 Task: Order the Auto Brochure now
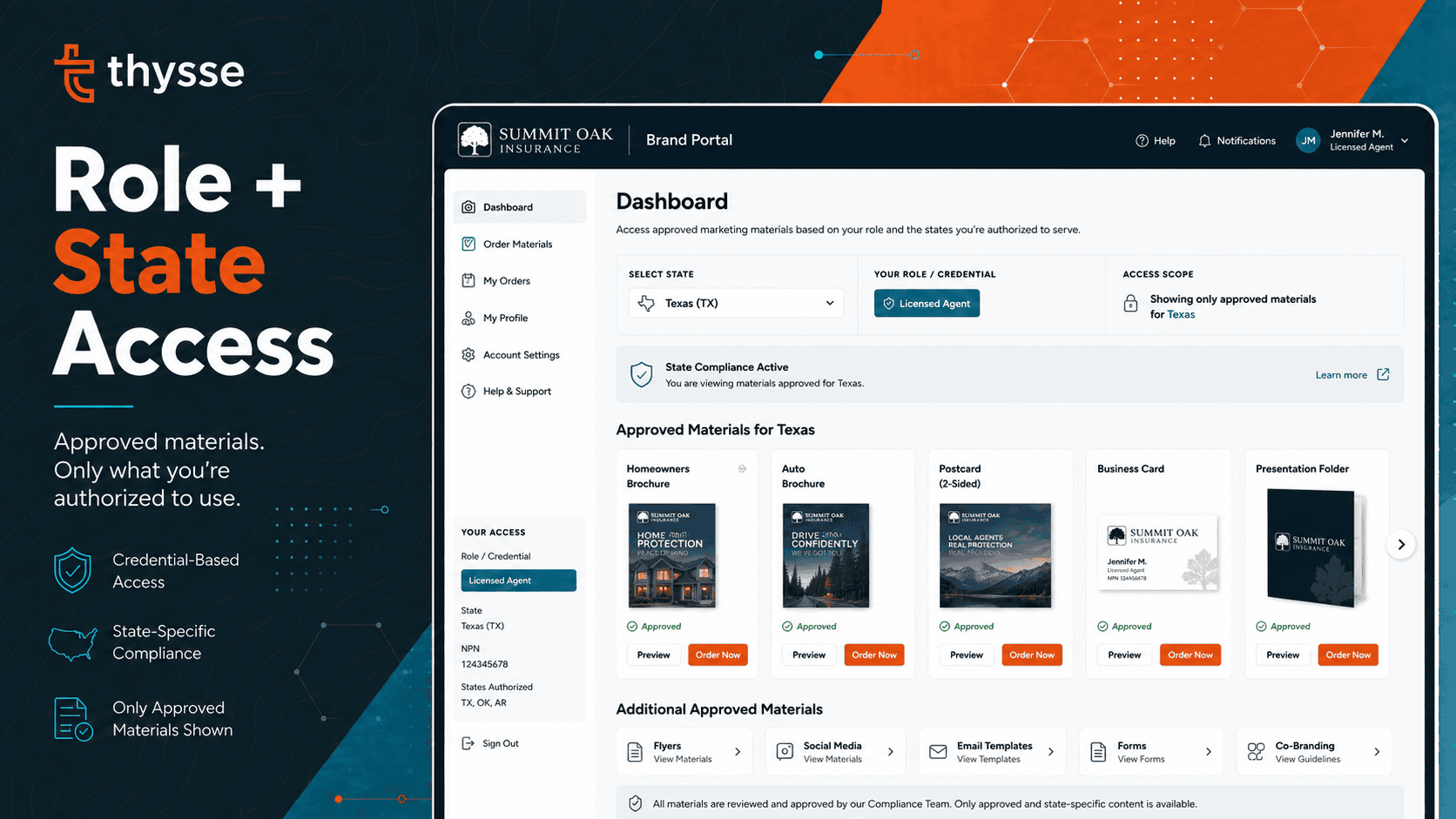(874, 655)
